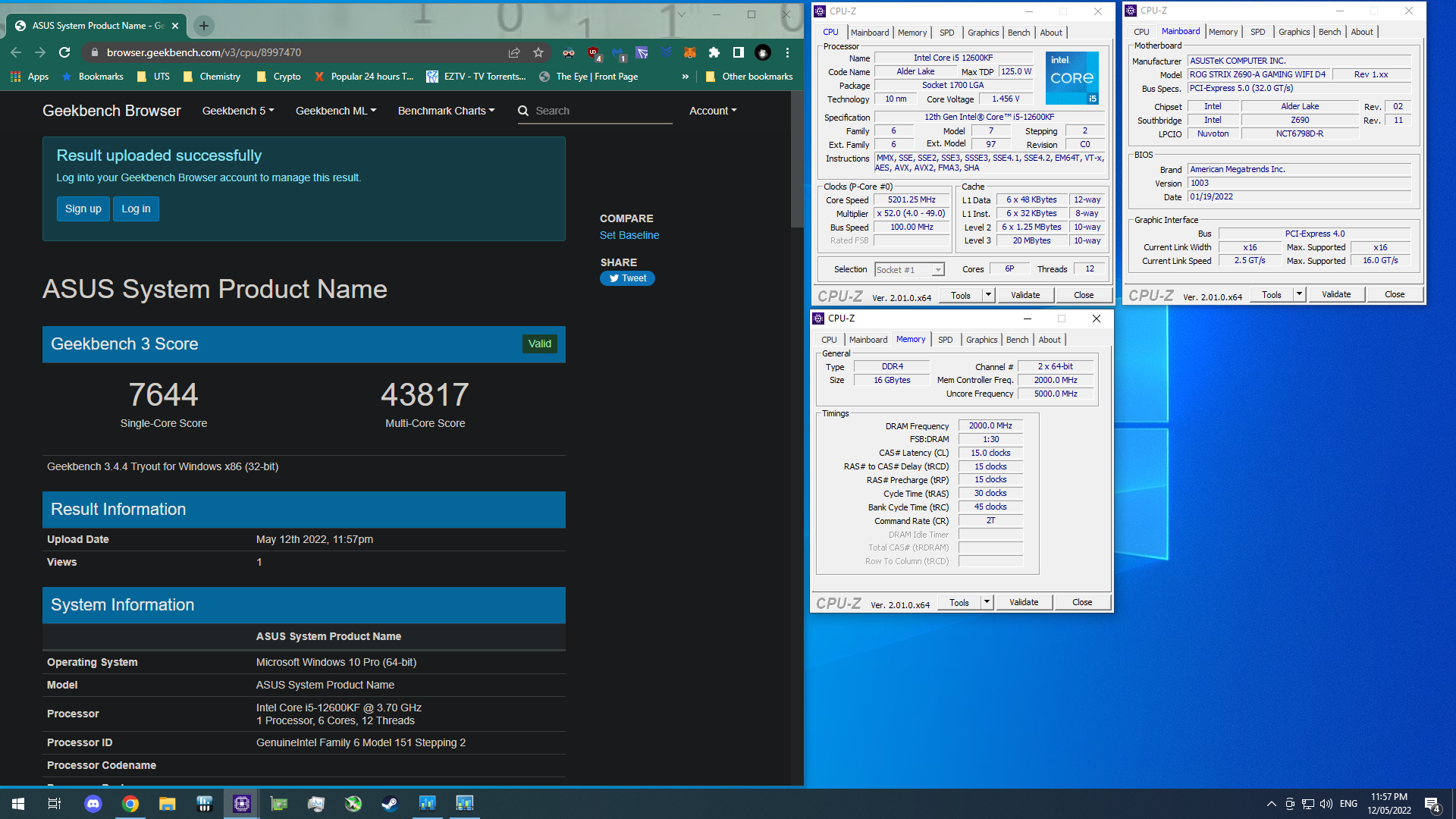Open the Apps bookmark shortcut
The image size is (1456, 819).
(x=30, y=77)
